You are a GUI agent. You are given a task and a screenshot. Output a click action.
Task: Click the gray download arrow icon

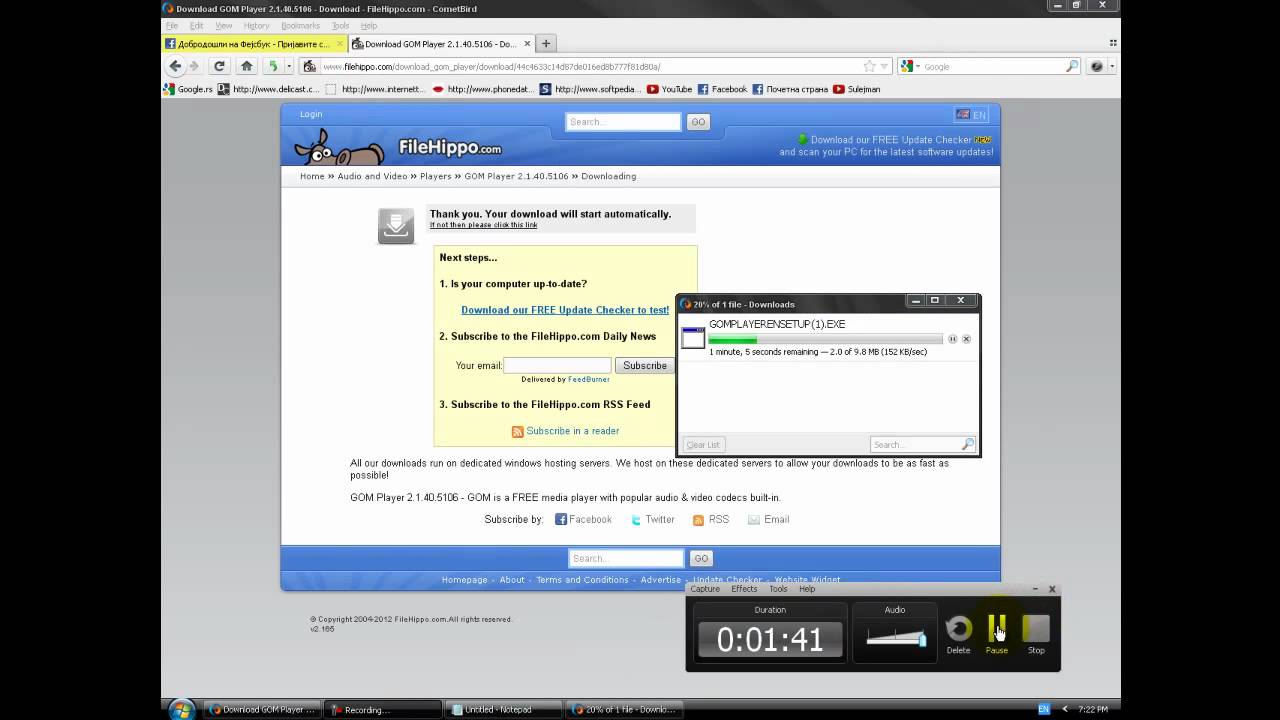click(x=396, y=226)
